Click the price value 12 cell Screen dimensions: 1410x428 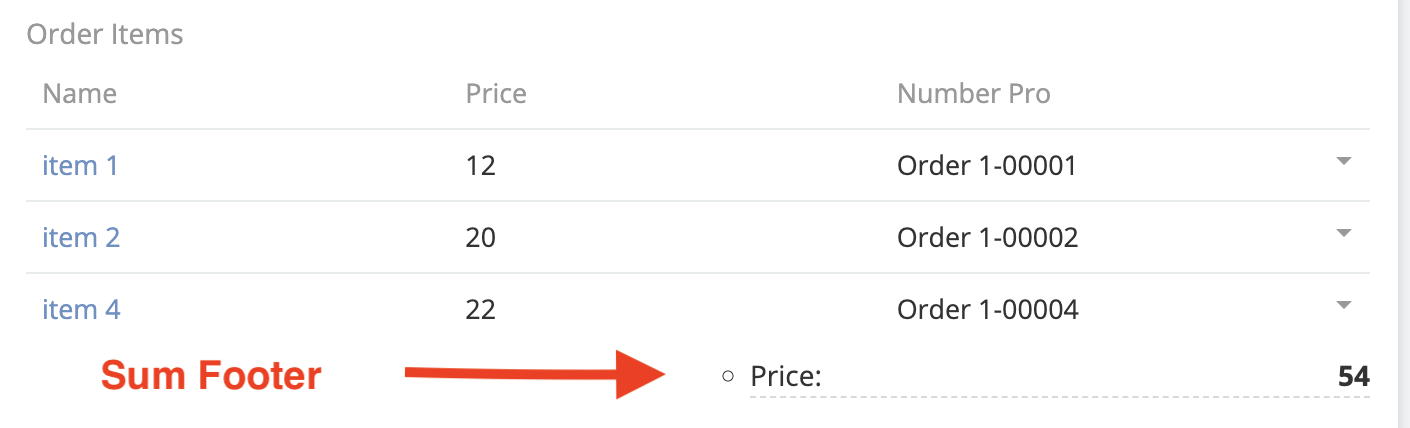(x=481, y=165)
